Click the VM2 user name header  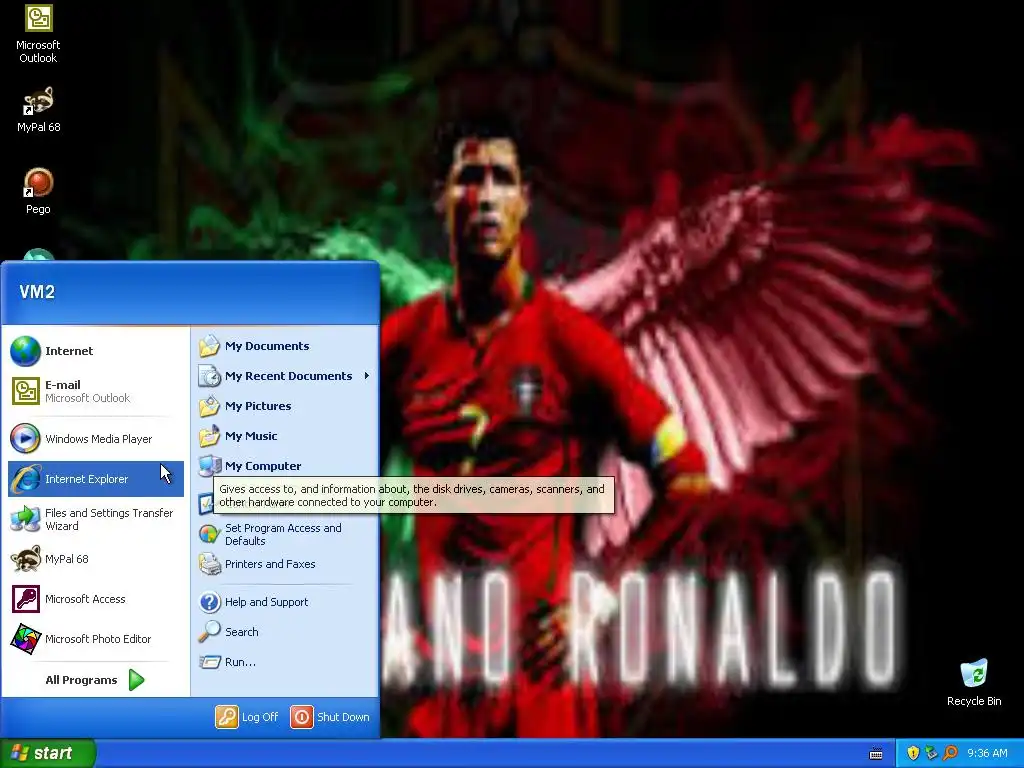pos(37,292)
